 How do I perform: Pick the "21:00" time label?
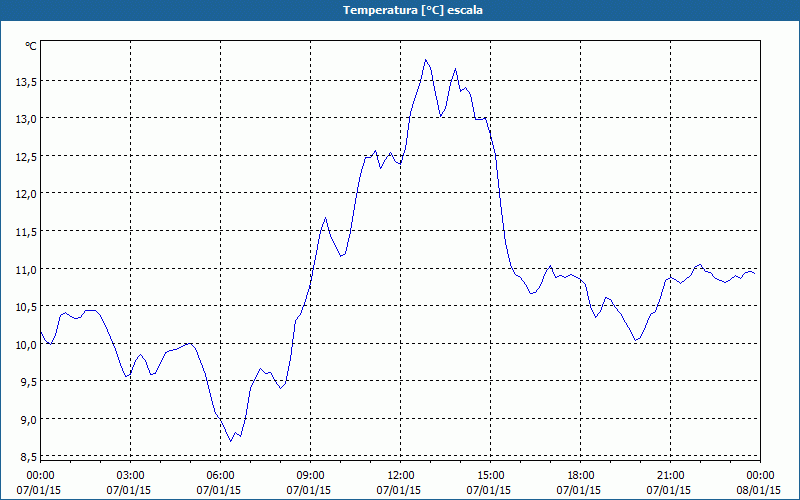pyautogui.click(x=670, y=476)
